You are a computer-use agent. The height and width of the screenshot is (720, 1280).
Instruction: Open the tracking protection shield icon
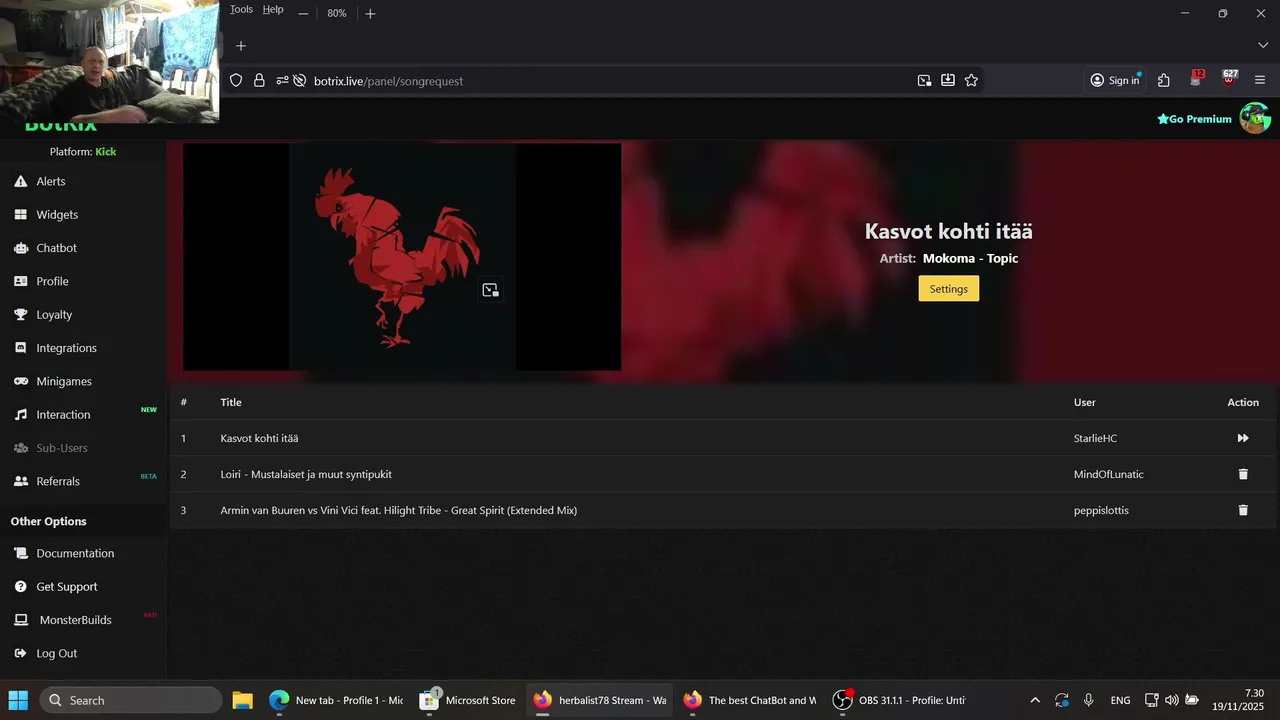coord(236,81)
